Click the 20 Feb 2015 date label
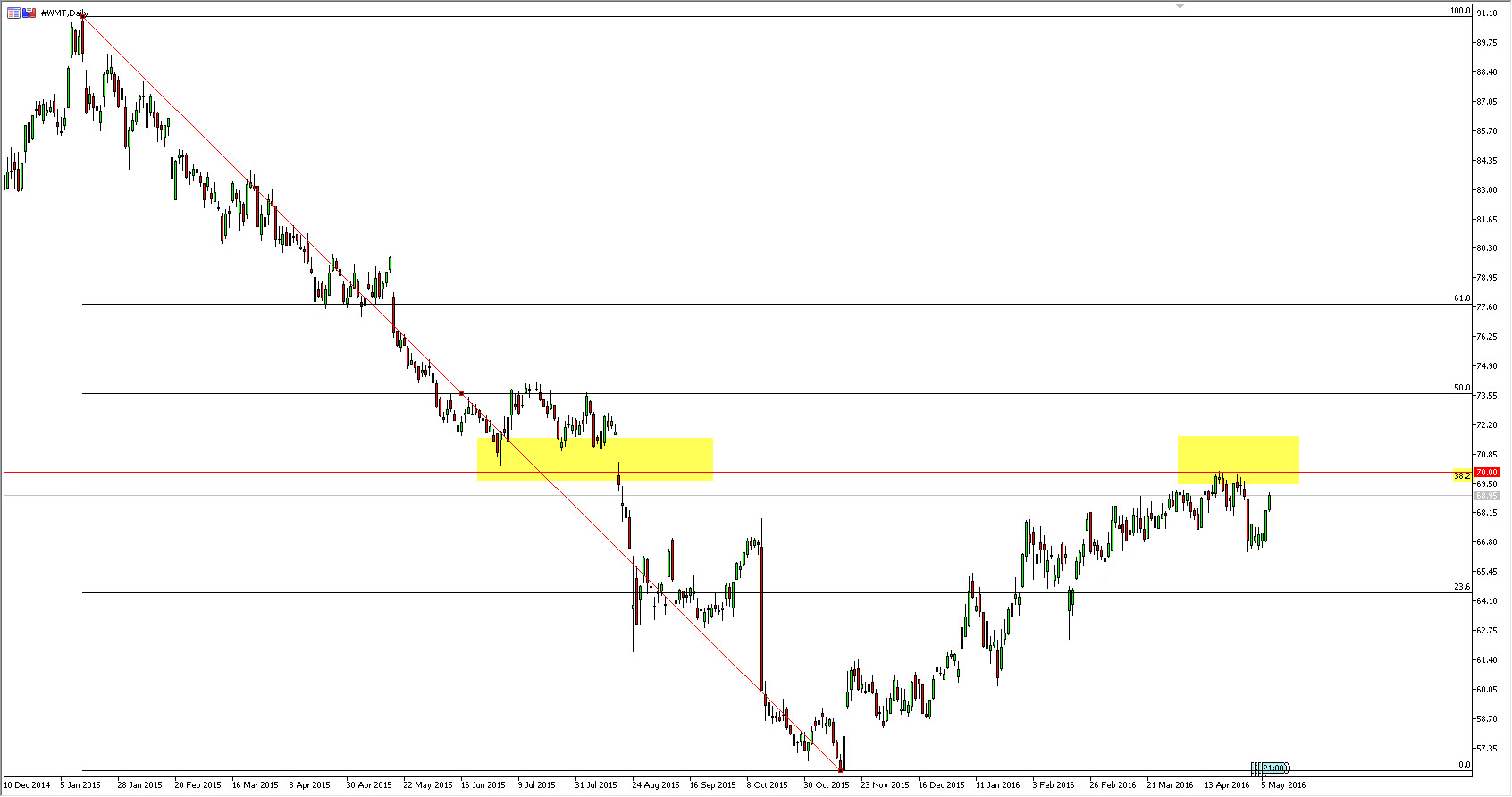1512x797 pixels. tap(197, 785)
